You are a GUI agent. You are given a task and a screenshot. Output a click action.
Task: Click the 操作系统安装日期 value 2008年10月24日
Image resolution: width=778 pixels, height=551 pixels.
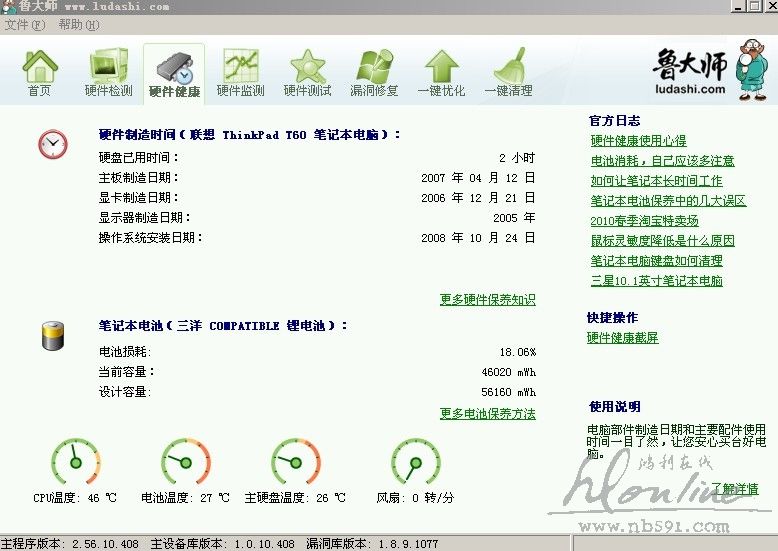pyautogui.click(x=478, y=238)
